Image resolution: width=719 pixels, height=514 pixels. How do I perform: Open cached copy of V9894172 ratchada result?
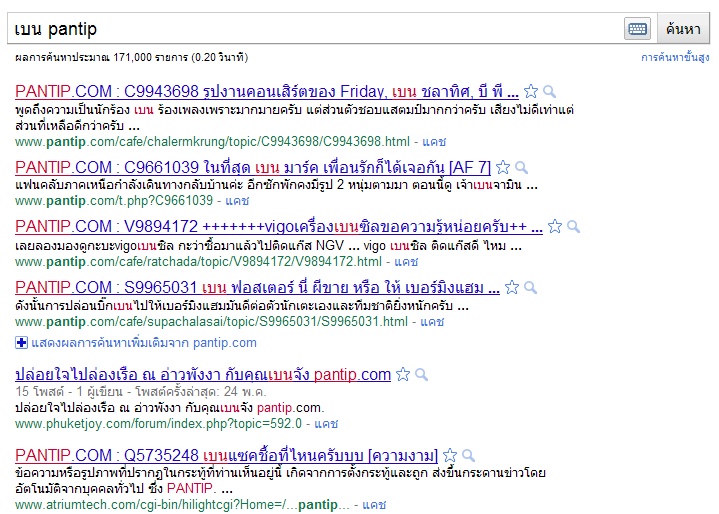pos(406,261)
